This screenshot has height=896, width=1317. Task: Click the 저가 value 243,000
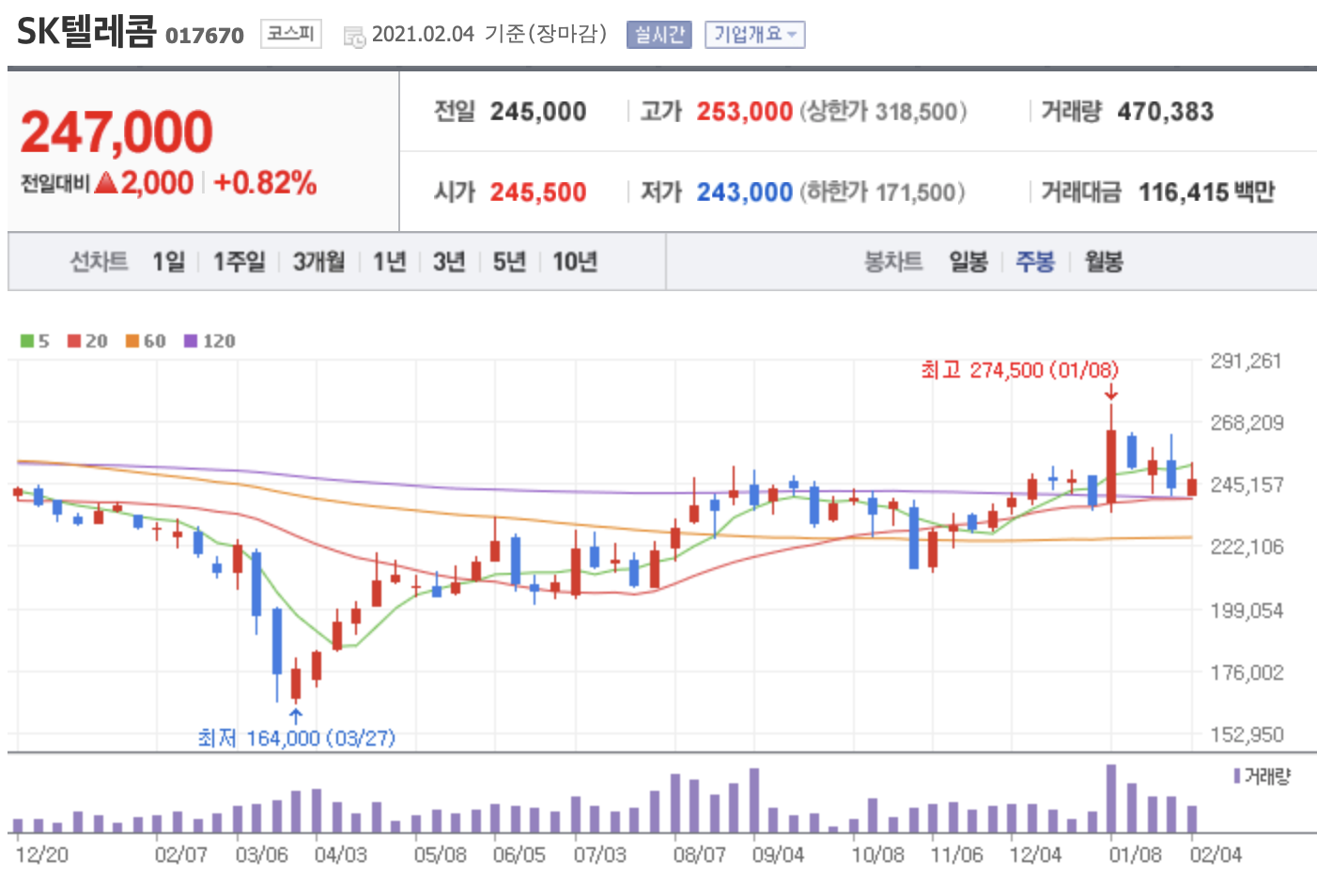pos(745,193)
